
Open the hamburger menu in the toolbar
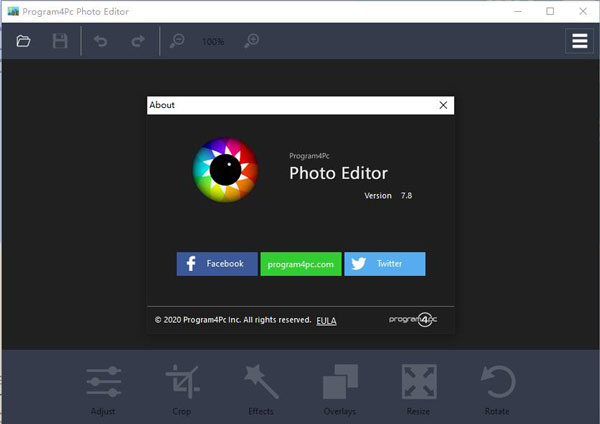(579, 41)
